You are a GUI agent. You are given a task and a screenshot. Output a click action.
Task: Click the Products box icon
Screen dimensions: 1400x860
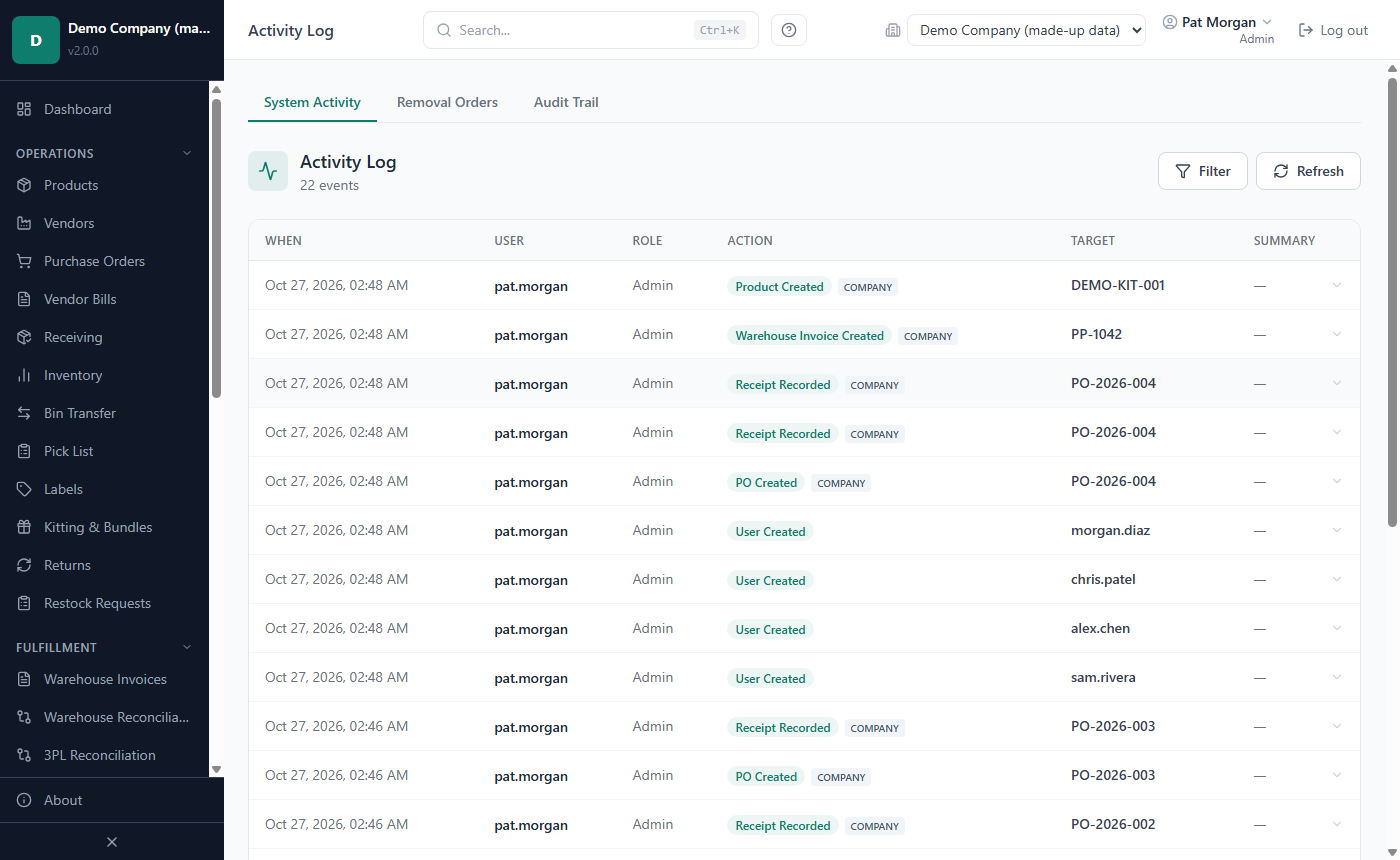(x=24, y=185)
